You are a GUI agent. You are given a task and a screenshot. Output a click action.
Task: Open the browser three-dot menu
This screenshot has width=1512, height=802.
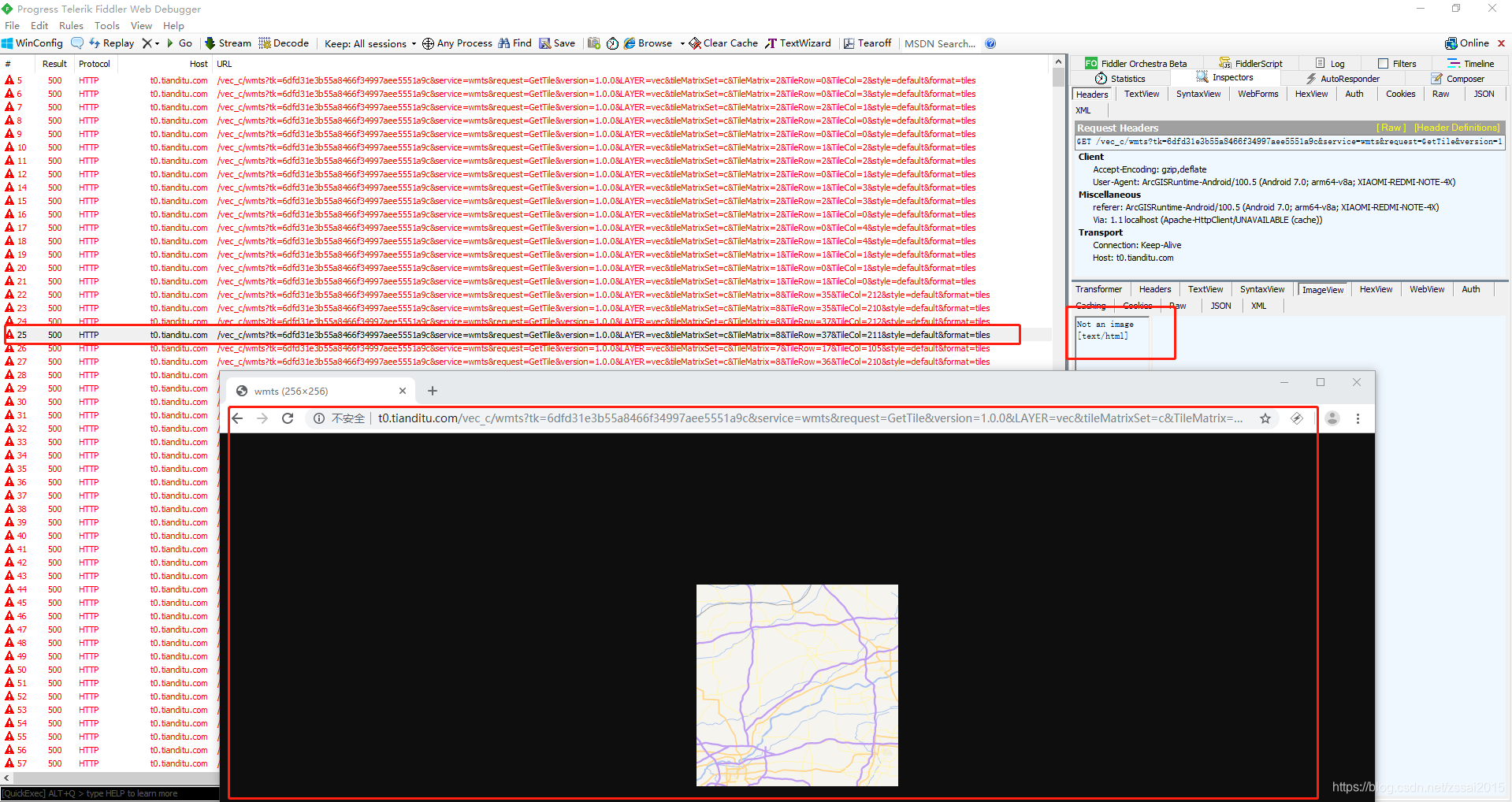coord(1358,418)
